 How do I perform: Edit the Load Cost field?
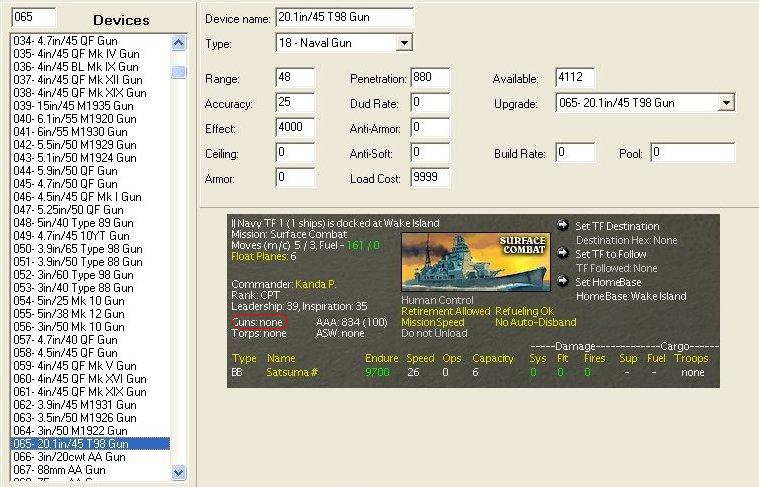[430, 178]
